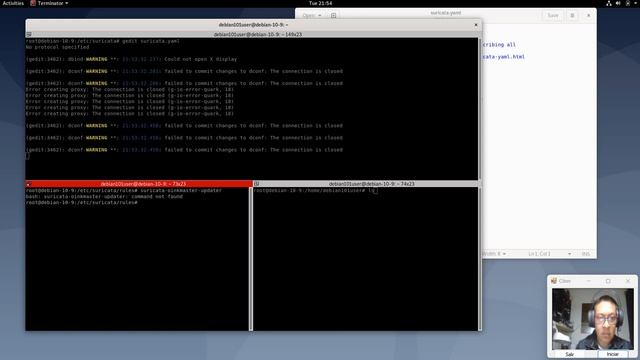This screenshot has height=360, width=640.
Task: Focus the top terminal showing gedit warnings
Action: [251, 108]
